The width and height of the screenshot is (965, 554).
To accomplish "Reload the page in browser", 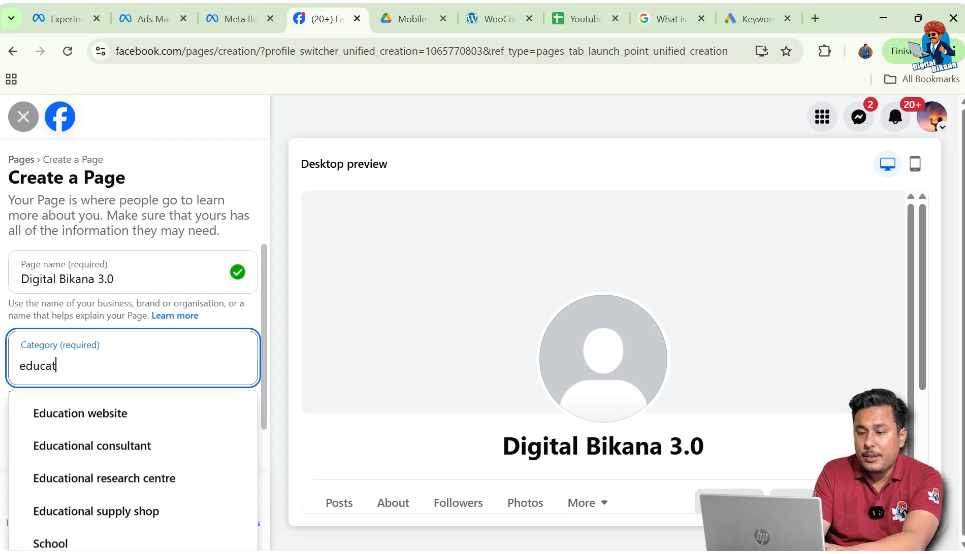I will click(x=67, y=51).
